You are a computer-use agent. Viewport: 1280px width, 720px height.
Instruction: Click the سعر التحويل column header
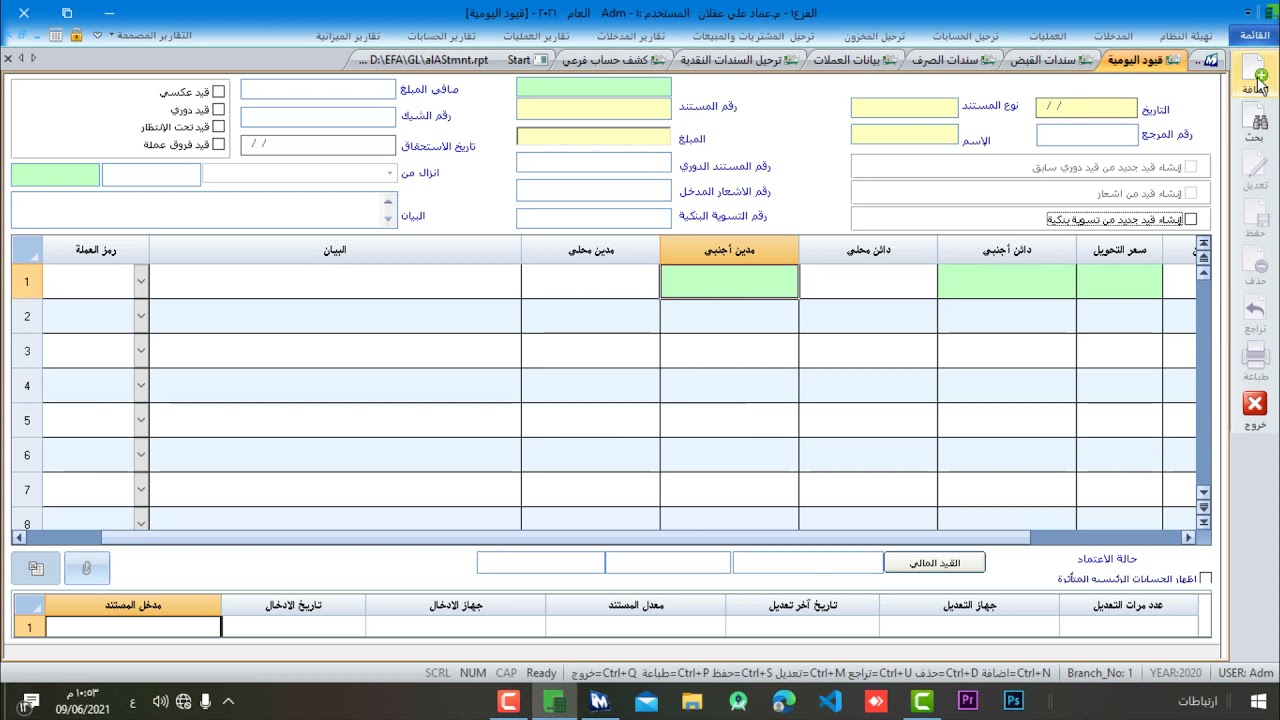[x=1119, y=250]
